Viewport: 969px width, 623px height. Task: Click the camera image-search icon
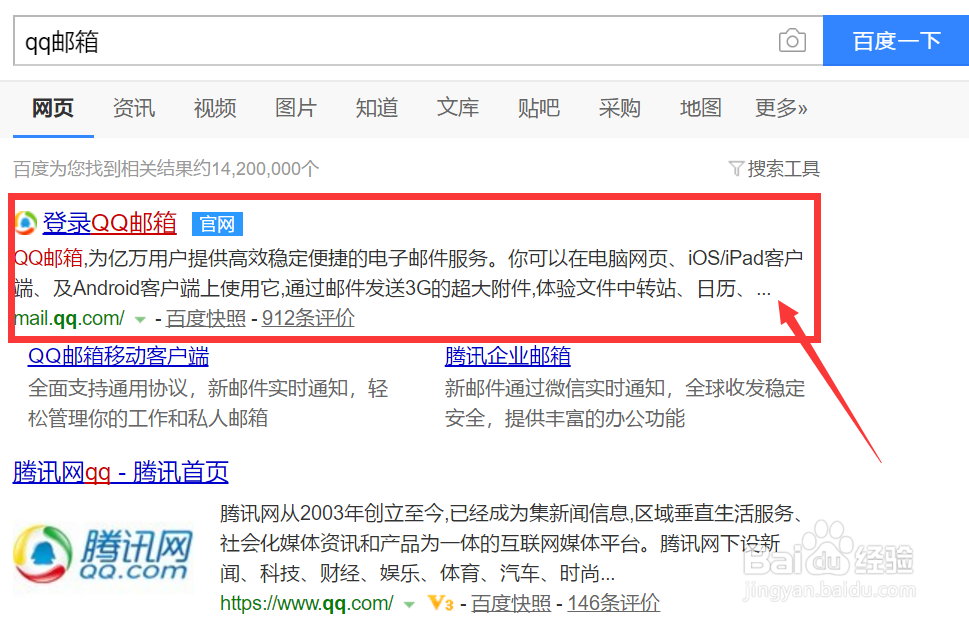click(792, 41)
